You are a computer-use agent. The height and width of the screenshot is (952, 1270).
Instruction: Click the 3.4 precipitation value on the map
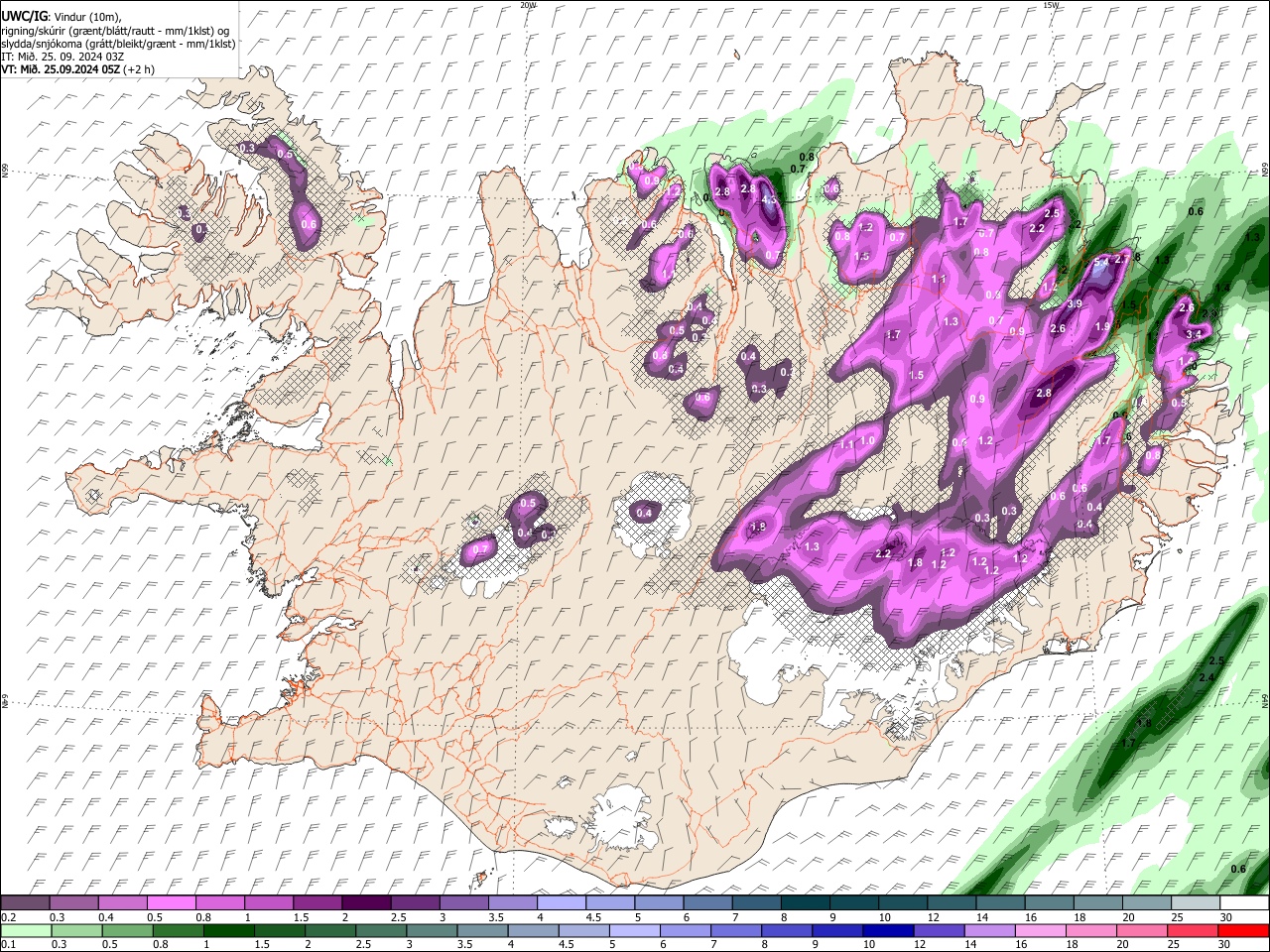(x=1194, y=335)
